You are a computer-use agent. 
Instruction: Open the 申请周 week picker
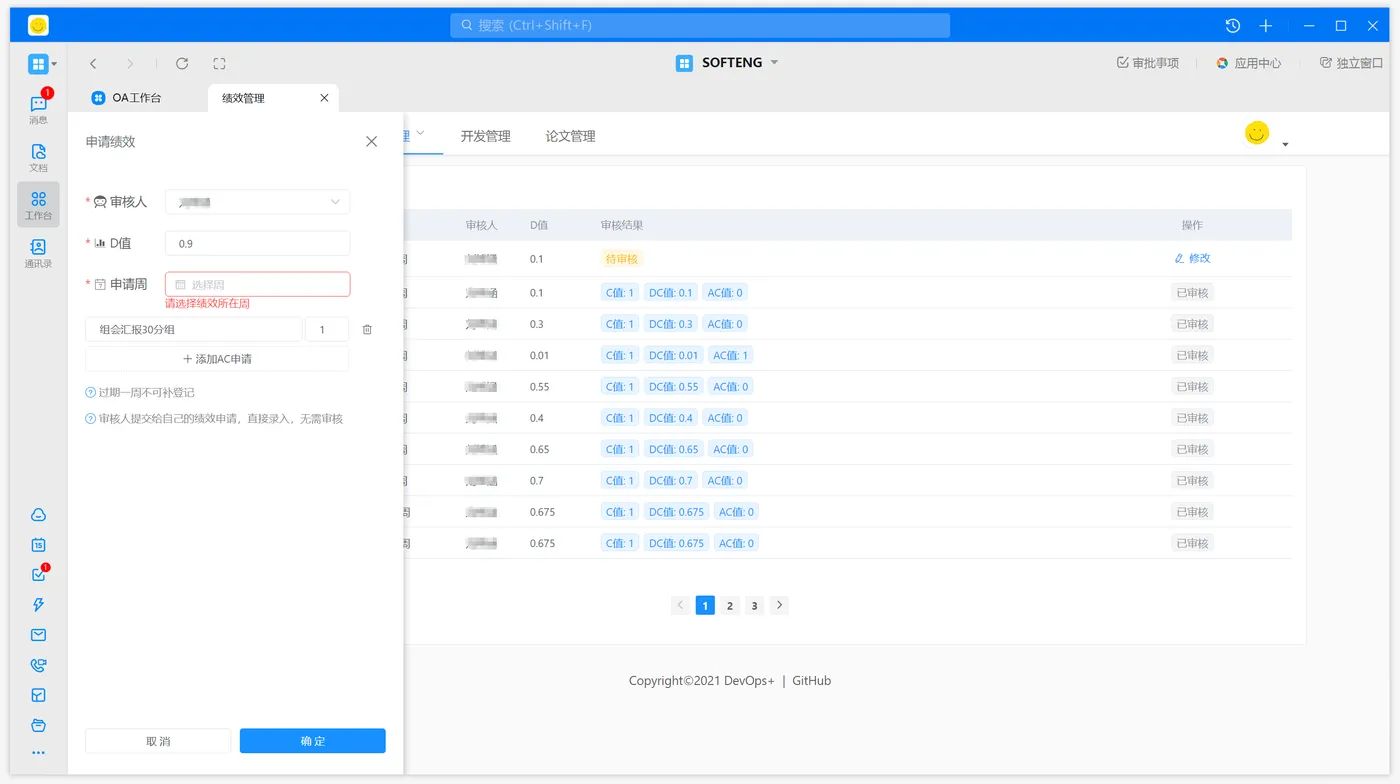257,284
